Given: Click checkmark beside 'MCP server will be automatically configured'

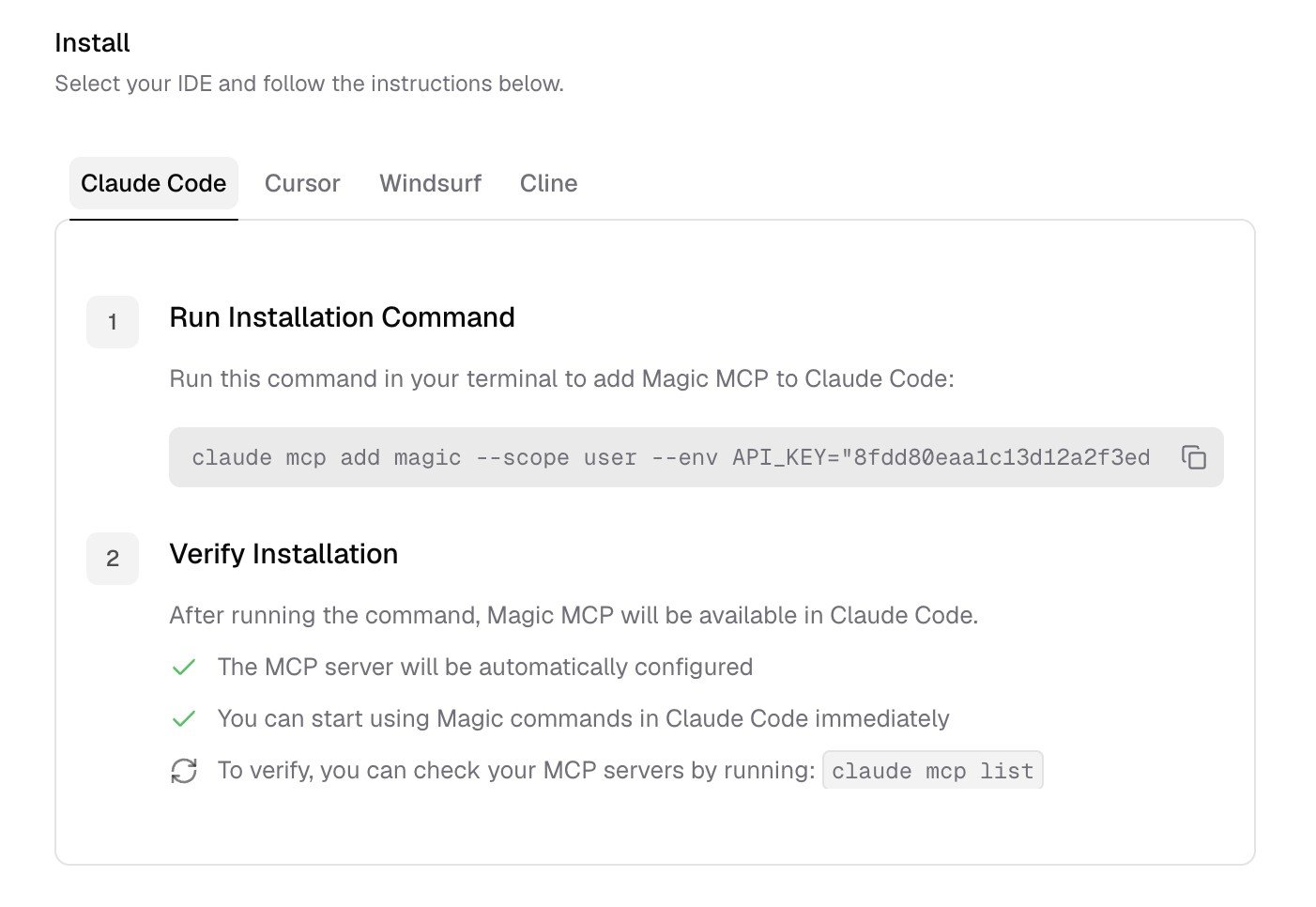Looking at the screenshot, I should [184, 667].
